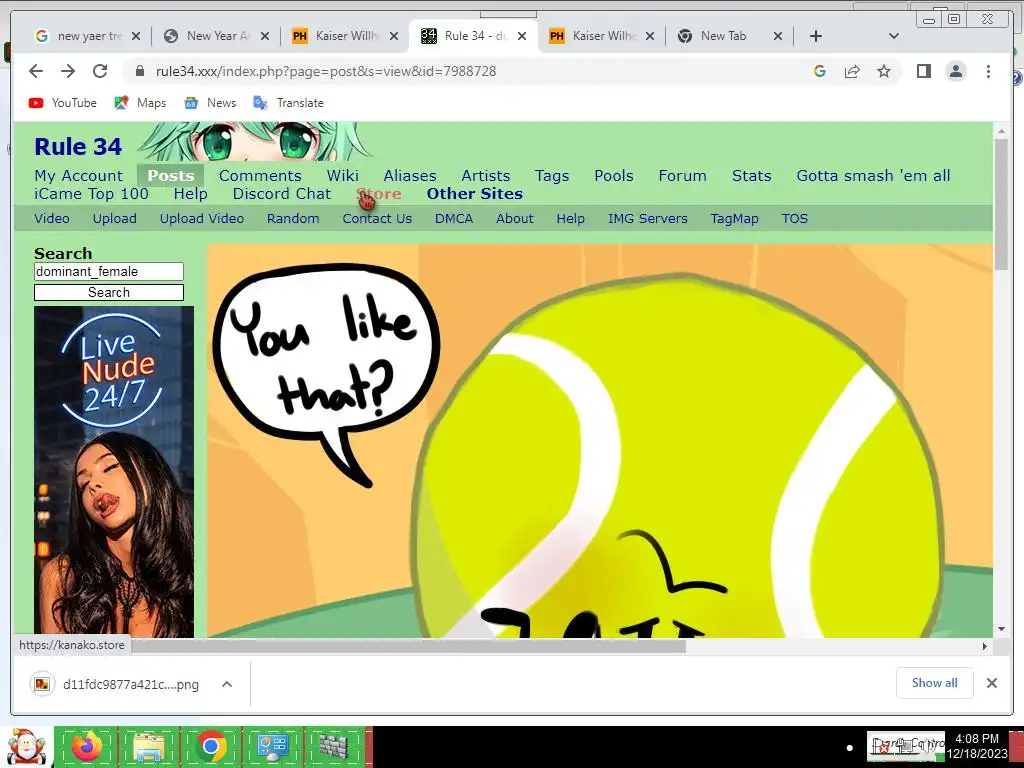
Task: Open Chrome profile avatar
Action: click(x=955, y=71)
